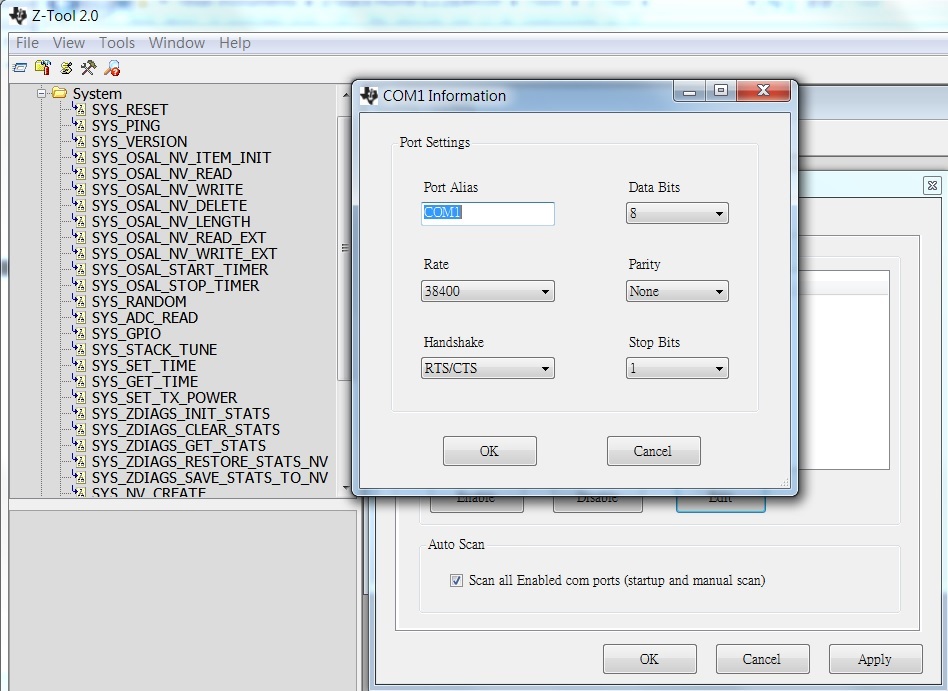Viewport: 948px width, 691px height.
Task: Click the command tree scroll up arrow
Action: (x=345, y=96)
